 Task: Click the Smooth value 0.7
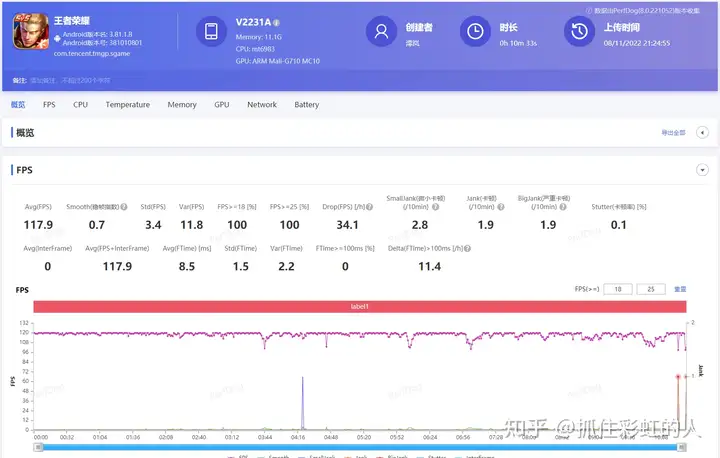(x=96, y=225)
